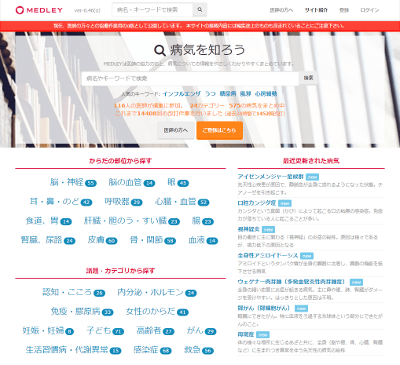Click the header magnifier search button
400x365 pixels.
pyautogui.click(x=200, y=10)
